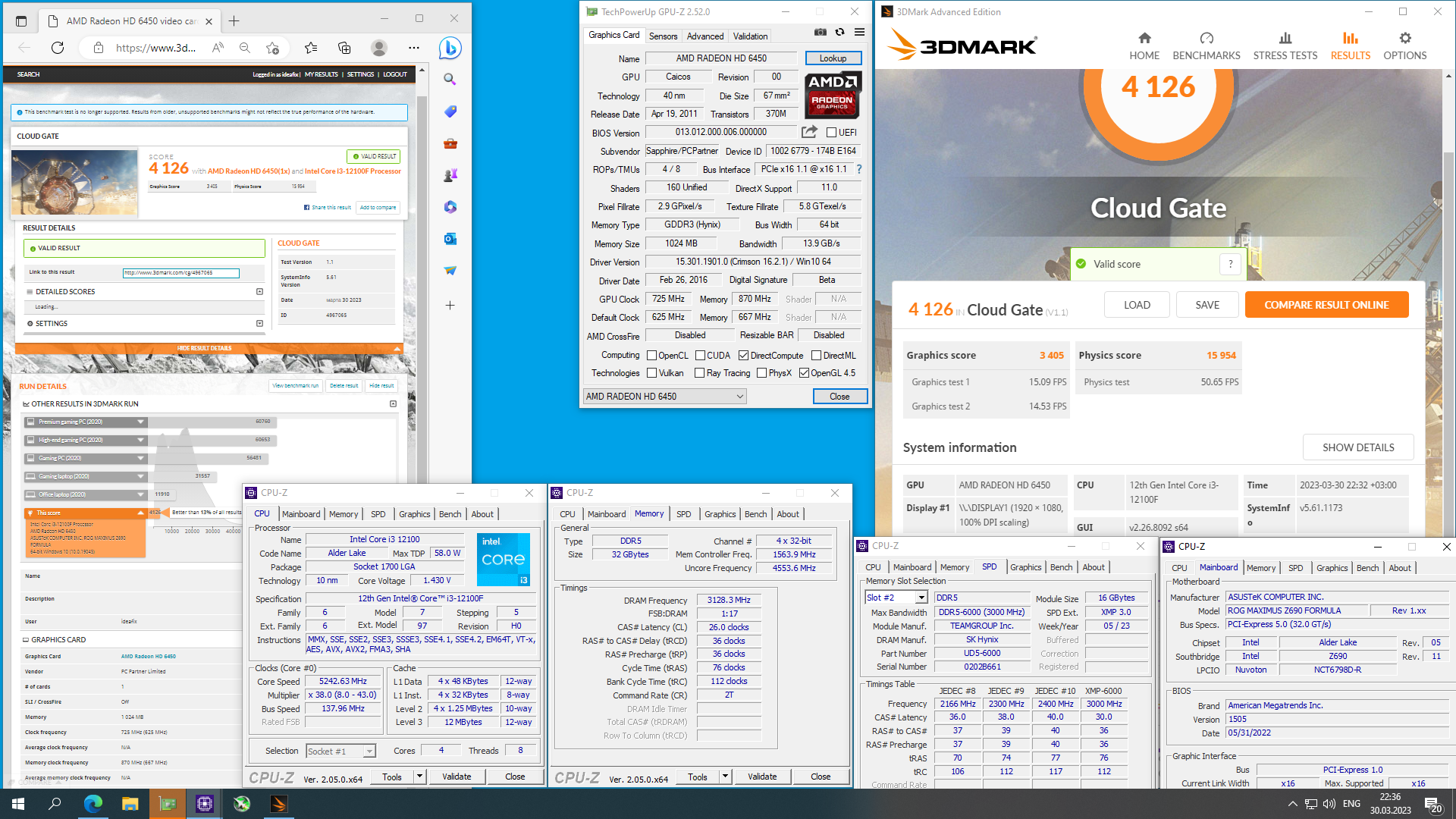Click Edge refresh page icon
Viewport: 1456px width, 819px height.
click(58, 48)
